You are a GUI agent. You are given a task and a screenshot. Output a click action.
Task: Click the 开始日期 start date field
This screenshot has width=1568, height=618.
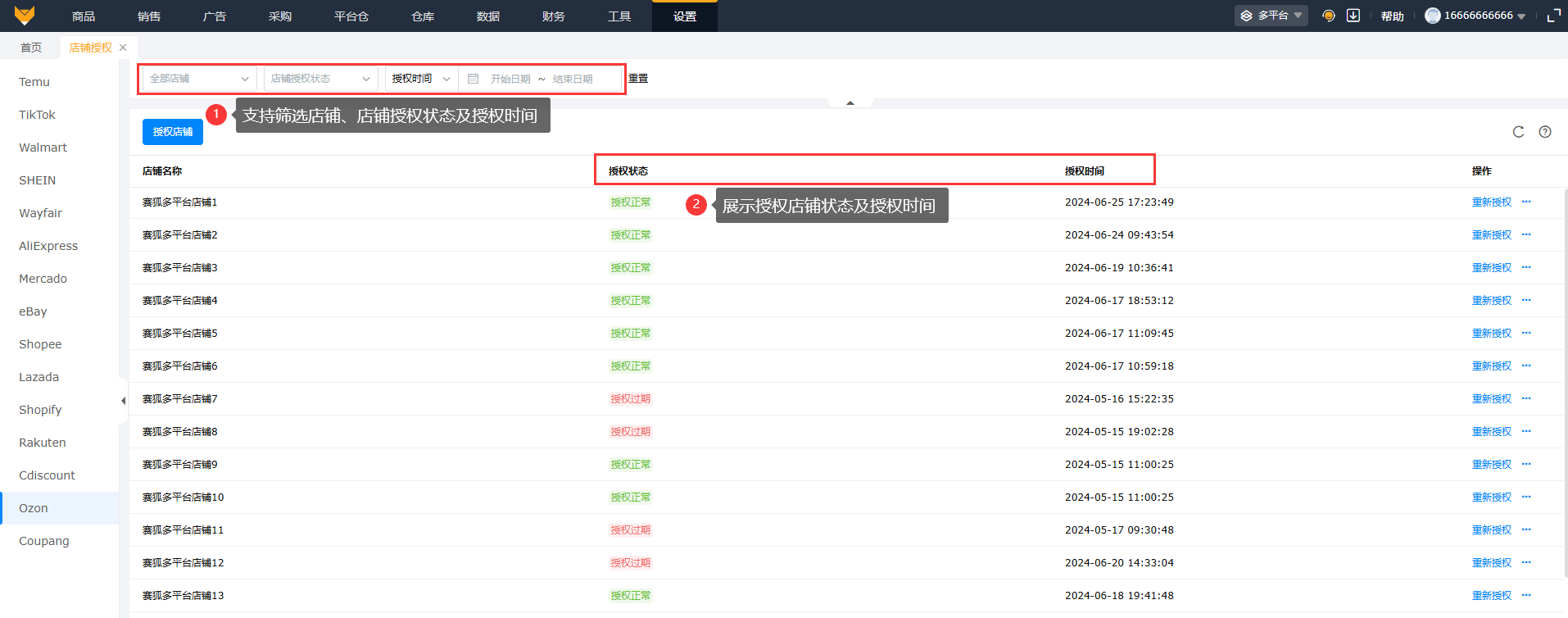pyautogui.click(x=510, y=79)
